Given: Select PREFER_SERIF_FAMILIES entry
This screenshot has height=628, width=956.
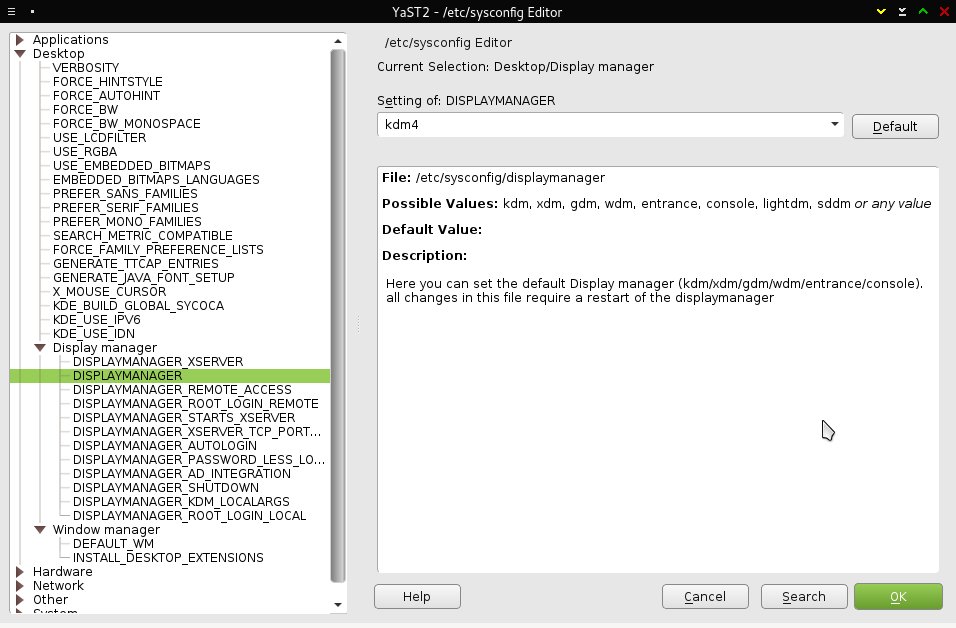Looking at the screenshot, I should (x=126, y=208).
